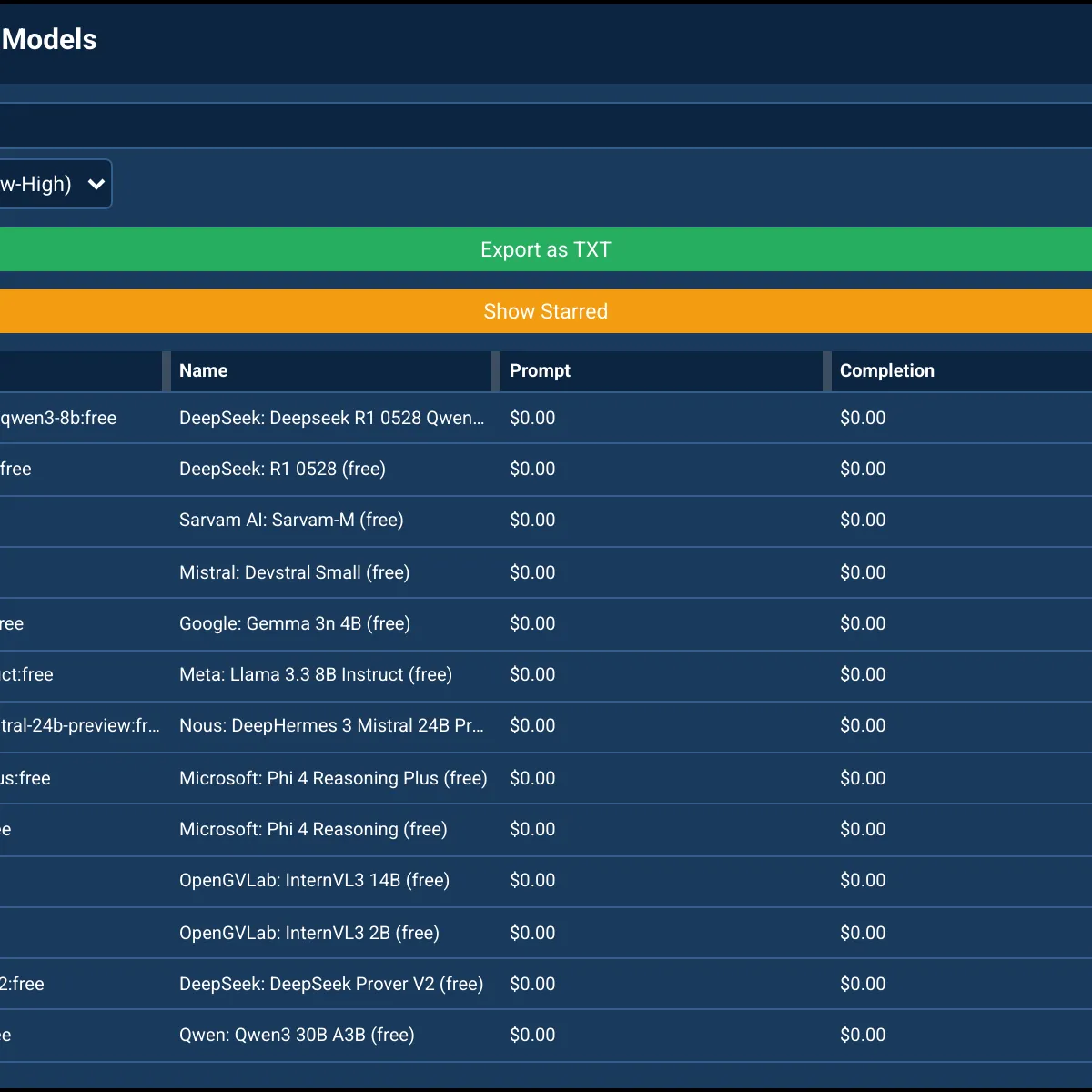Select OpenGVLab: InternVL3 2B (free) name
1092x1092 pixels.
point(309,933)
